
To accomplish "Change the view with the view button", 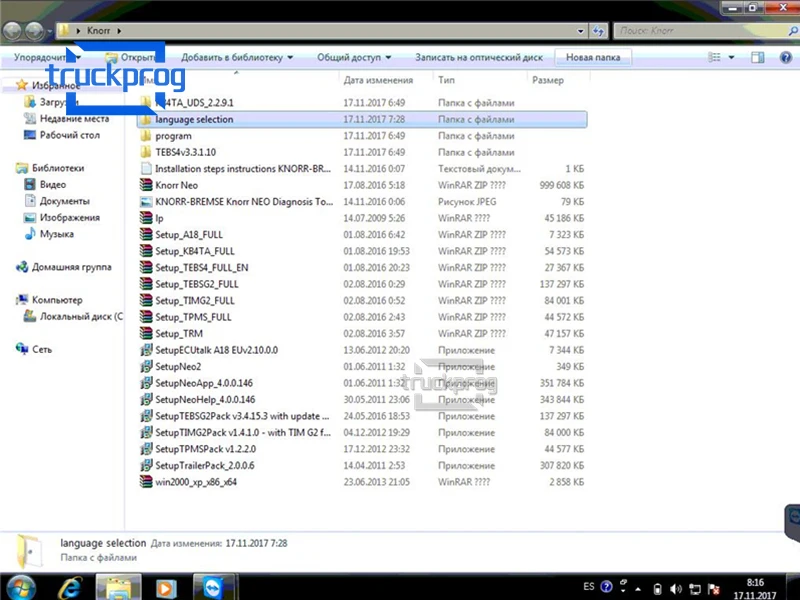I will [714, 57].
